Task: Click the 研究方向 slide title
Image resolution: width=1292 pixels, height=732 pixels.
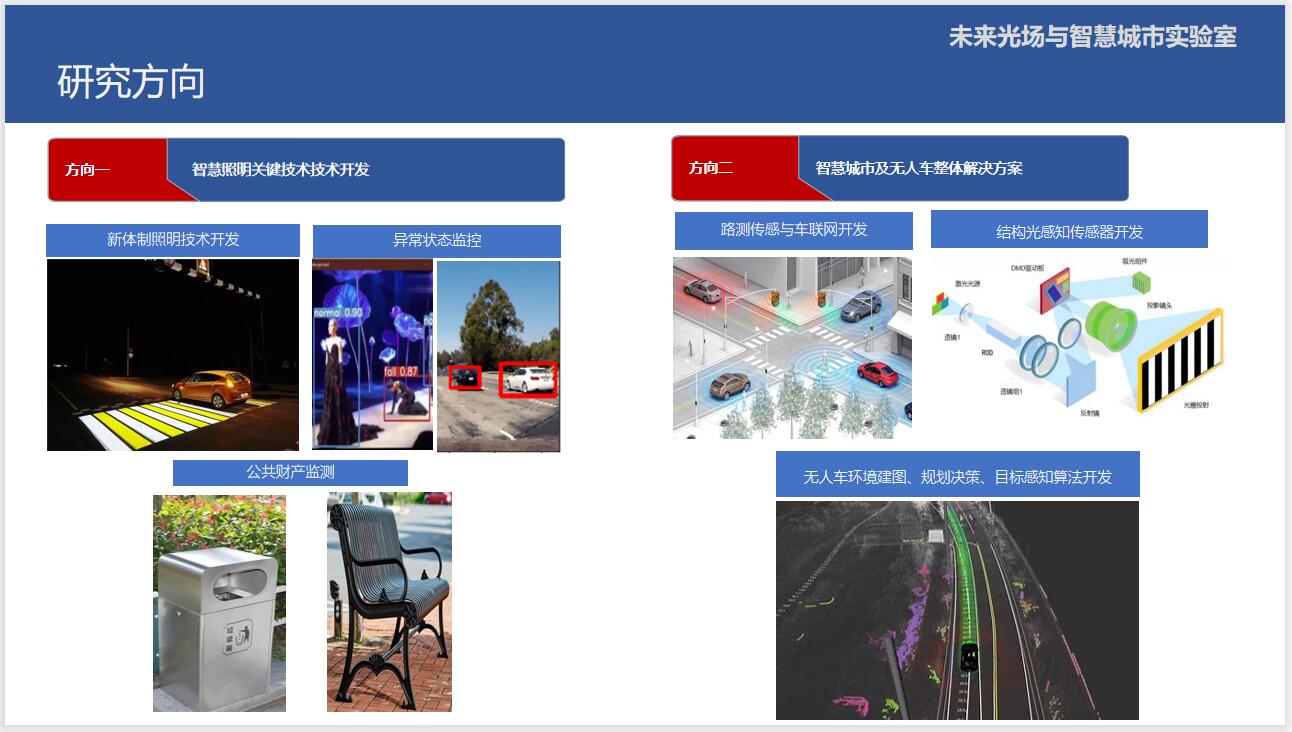Action: (131, 82)
